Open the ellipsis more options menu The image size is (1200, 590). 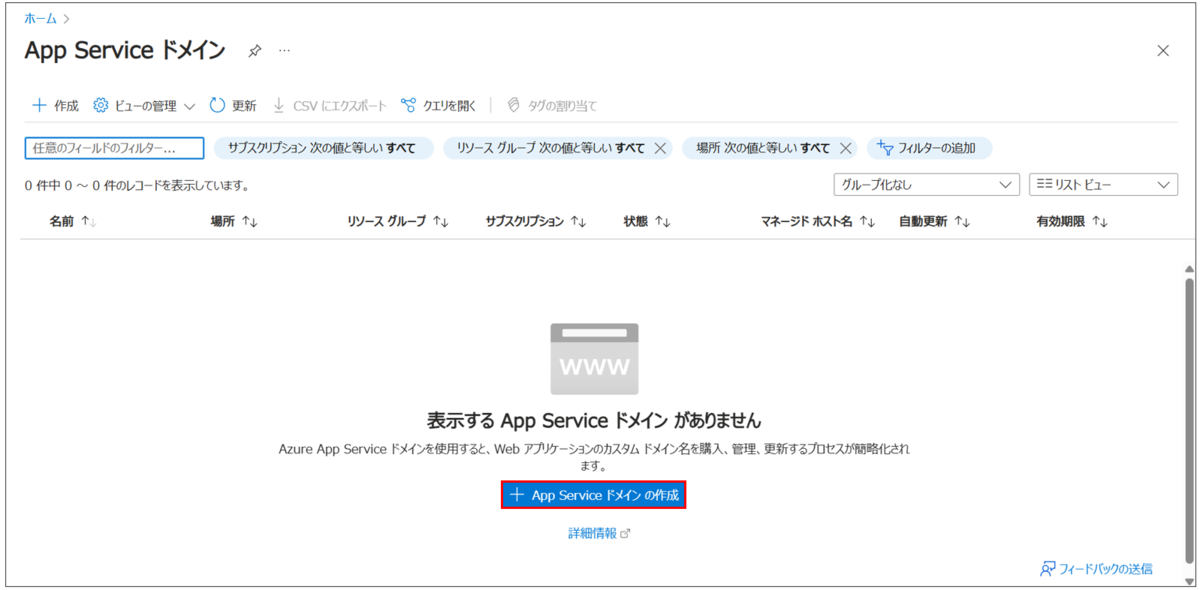284,51
